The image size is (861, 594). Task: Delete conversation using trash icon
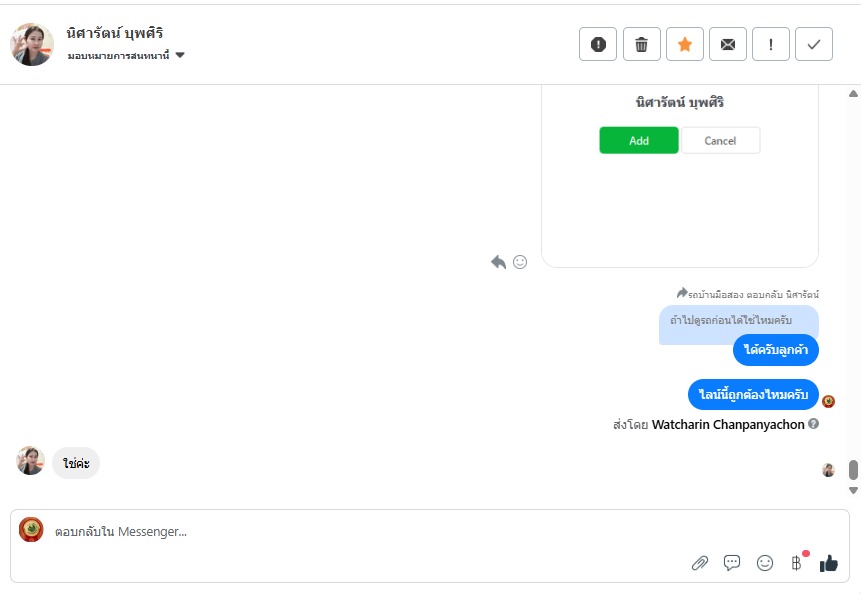coord(642,44)
